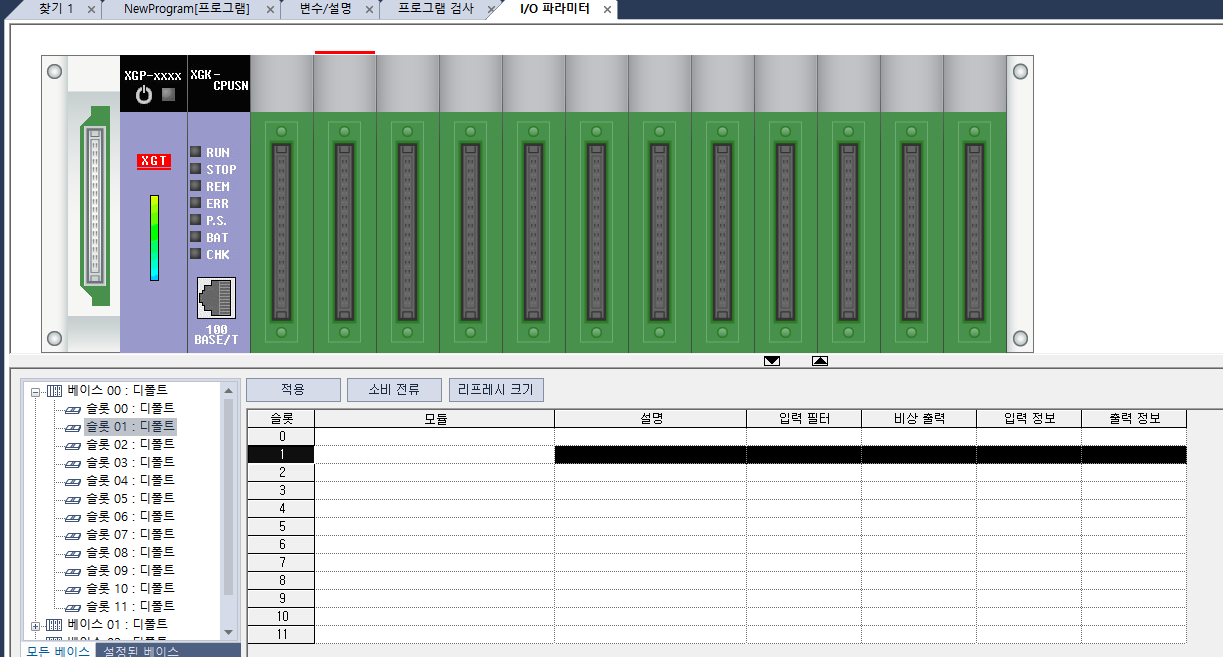This screenshot has width=1223, height=657.
Task: Expand the 베이스 01 tree node
Action: [34, 624]
